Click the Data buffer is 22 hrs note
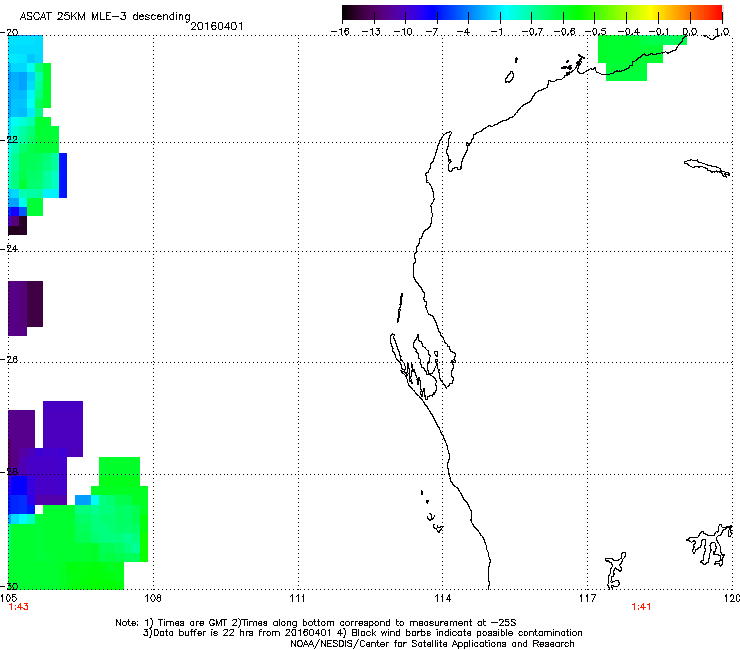Viewport: 740px width, 650px height. tap(362, 633)
